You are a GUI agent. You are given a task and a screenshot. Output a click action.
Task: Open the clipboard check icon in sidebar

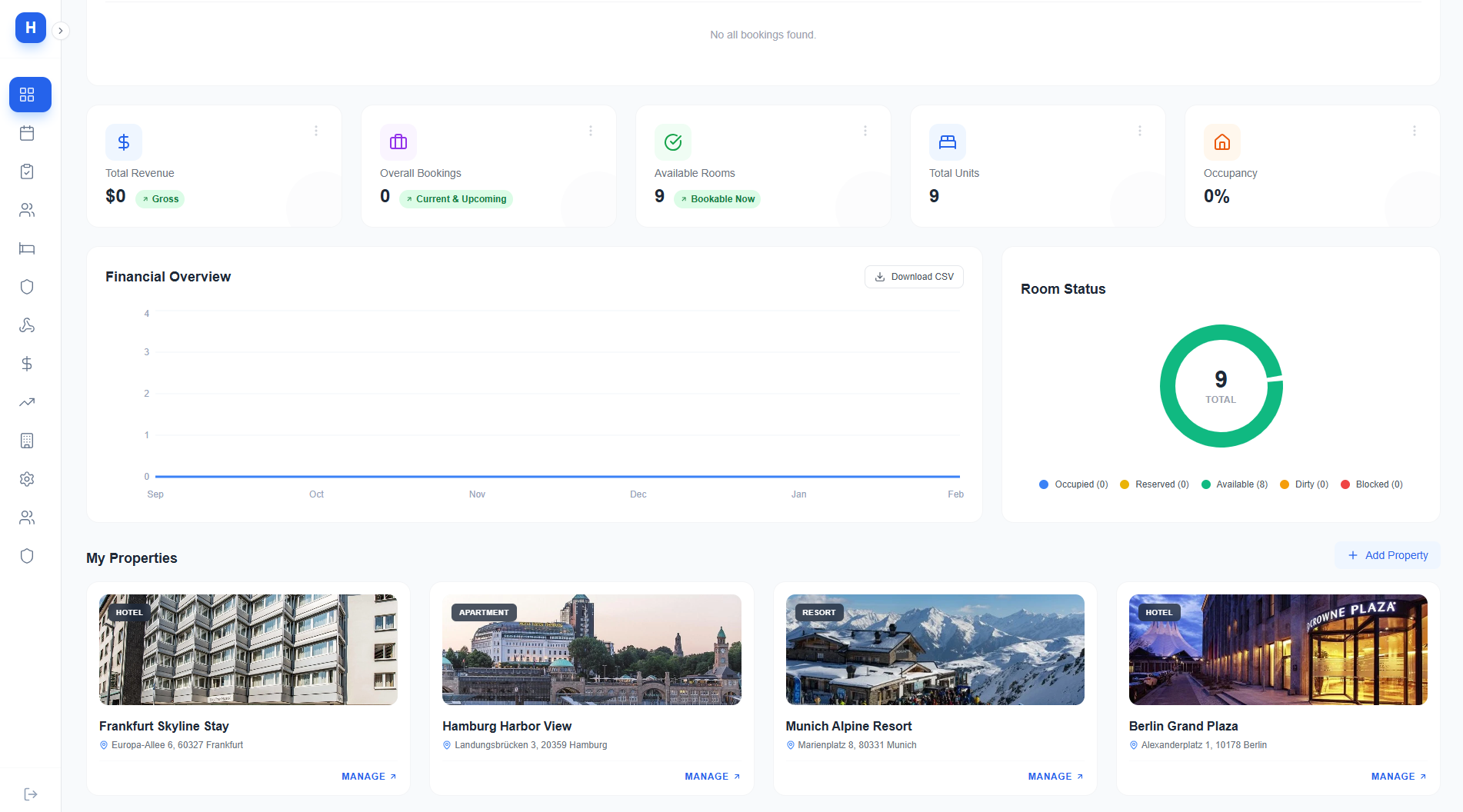tap(27, 171)
